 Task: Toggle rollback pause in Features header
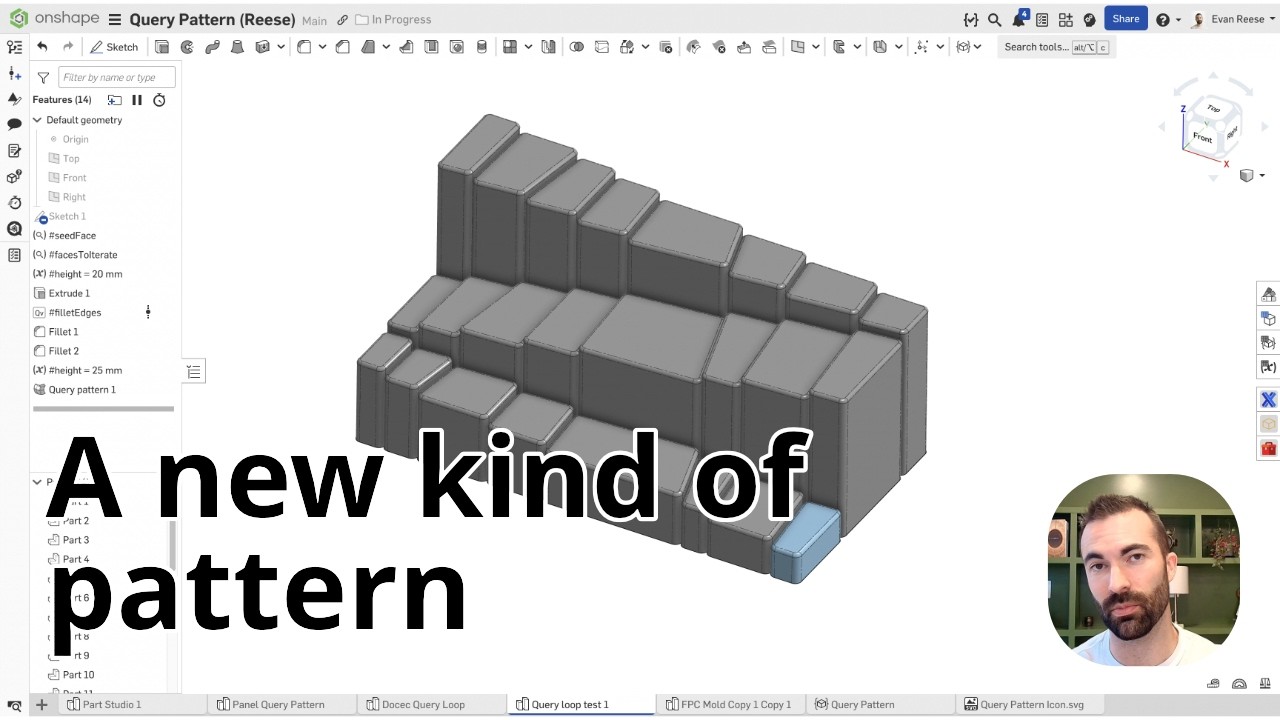tap(137, 100)
